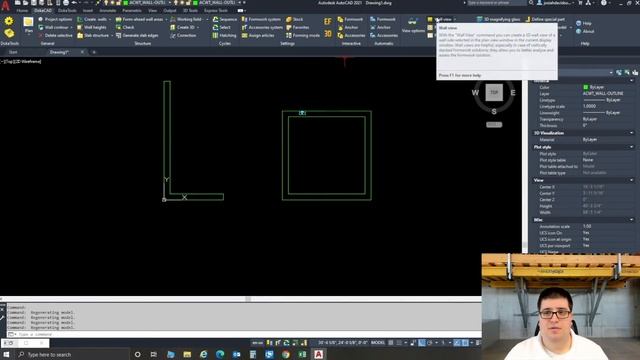Open DokaCAD Help
640x360 pixels.
pyautogui.click(x=583, y=23)
